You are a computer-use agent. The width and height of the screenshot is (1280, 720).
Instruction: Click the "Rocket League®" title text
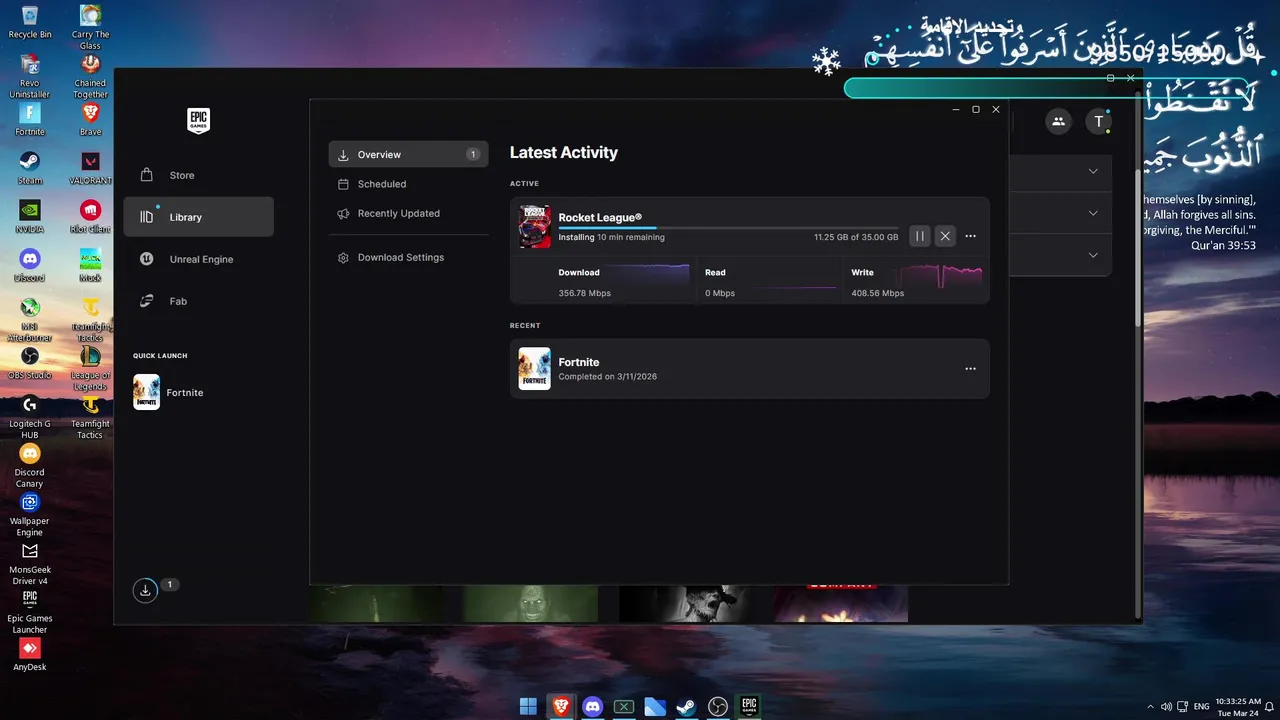coord(600,217)
